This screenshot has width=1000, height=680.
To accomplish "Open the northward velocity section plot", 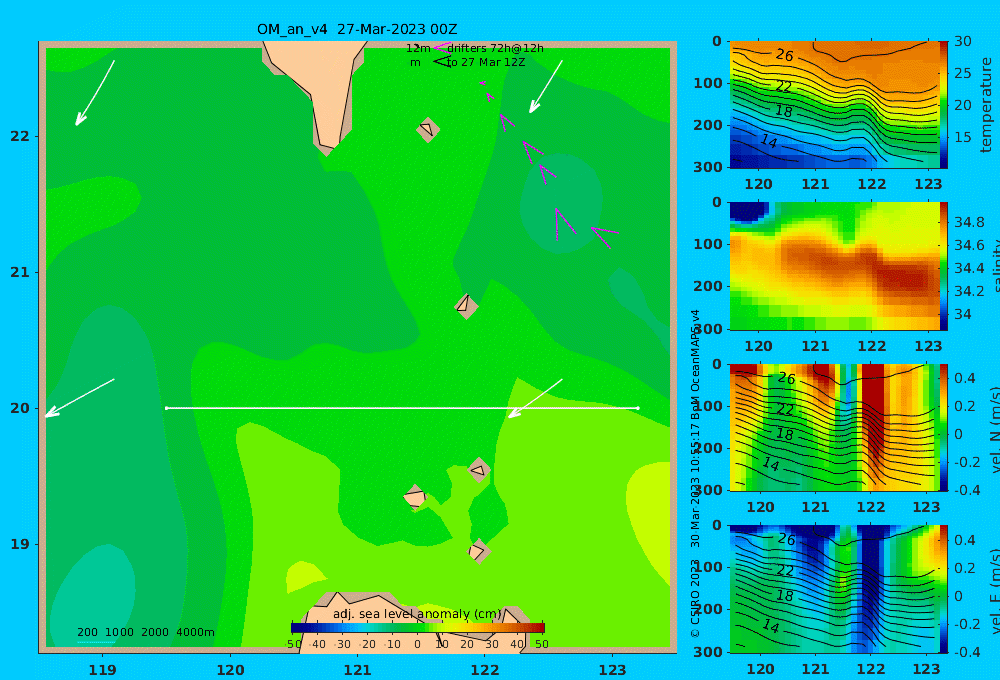I will coord(834,427).
